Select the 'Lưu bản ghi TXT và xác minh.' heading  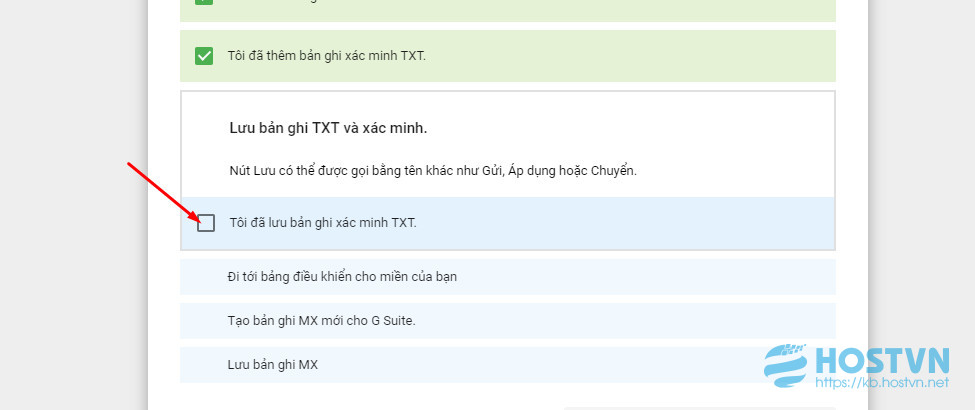pyautogui.click(x=328, y=128)
